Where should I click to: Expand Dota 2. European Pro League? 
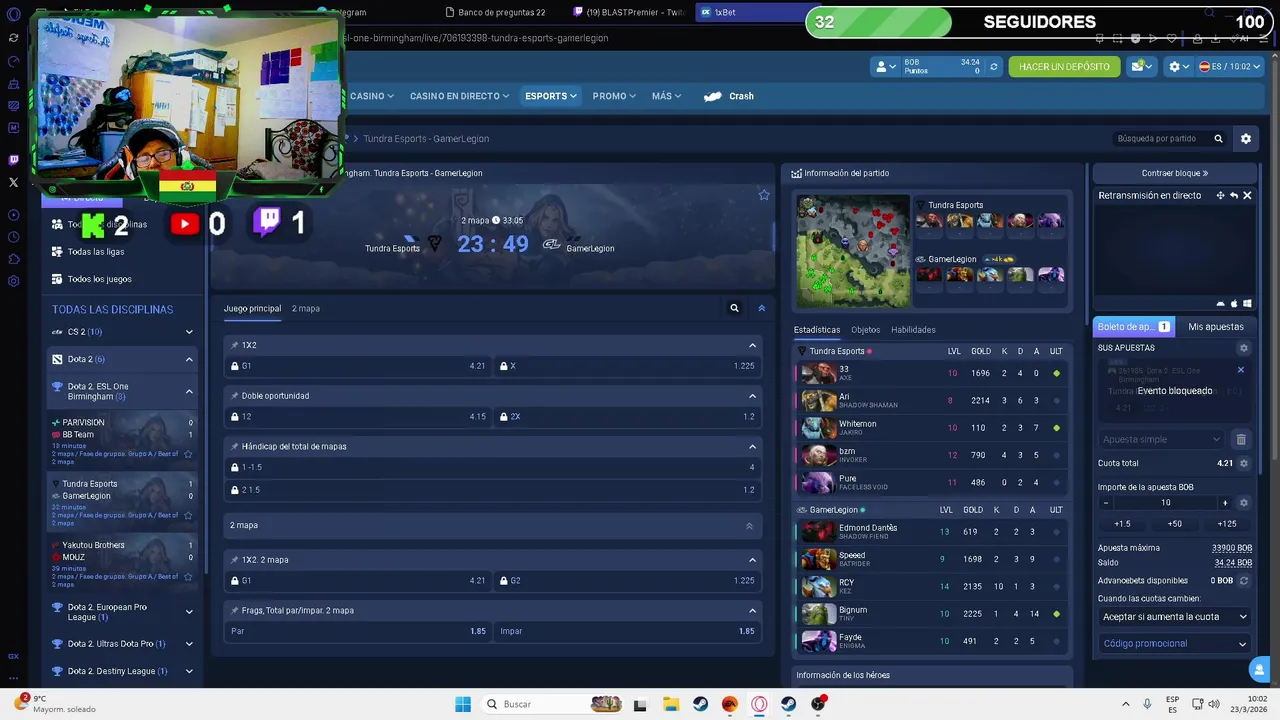tap(189, 612)
